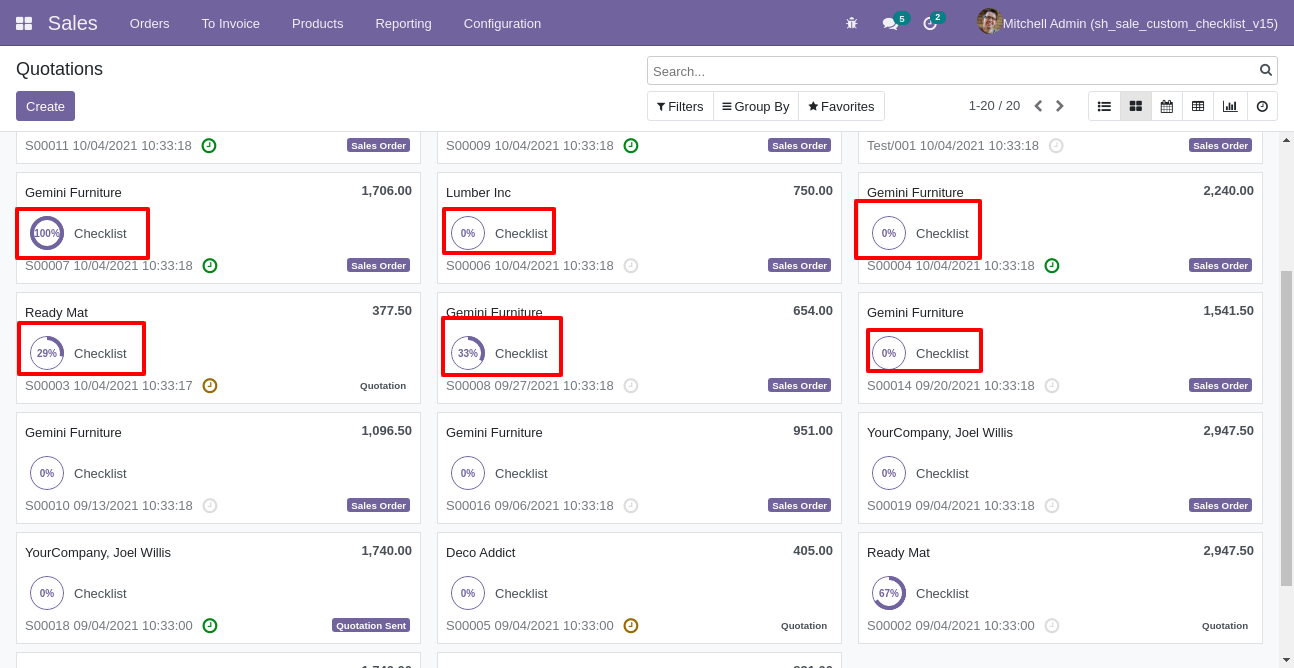1294x668 pixels.
Task: Open the Favorites dropdown
Action: pyautogui.click(x=841, y=106)
